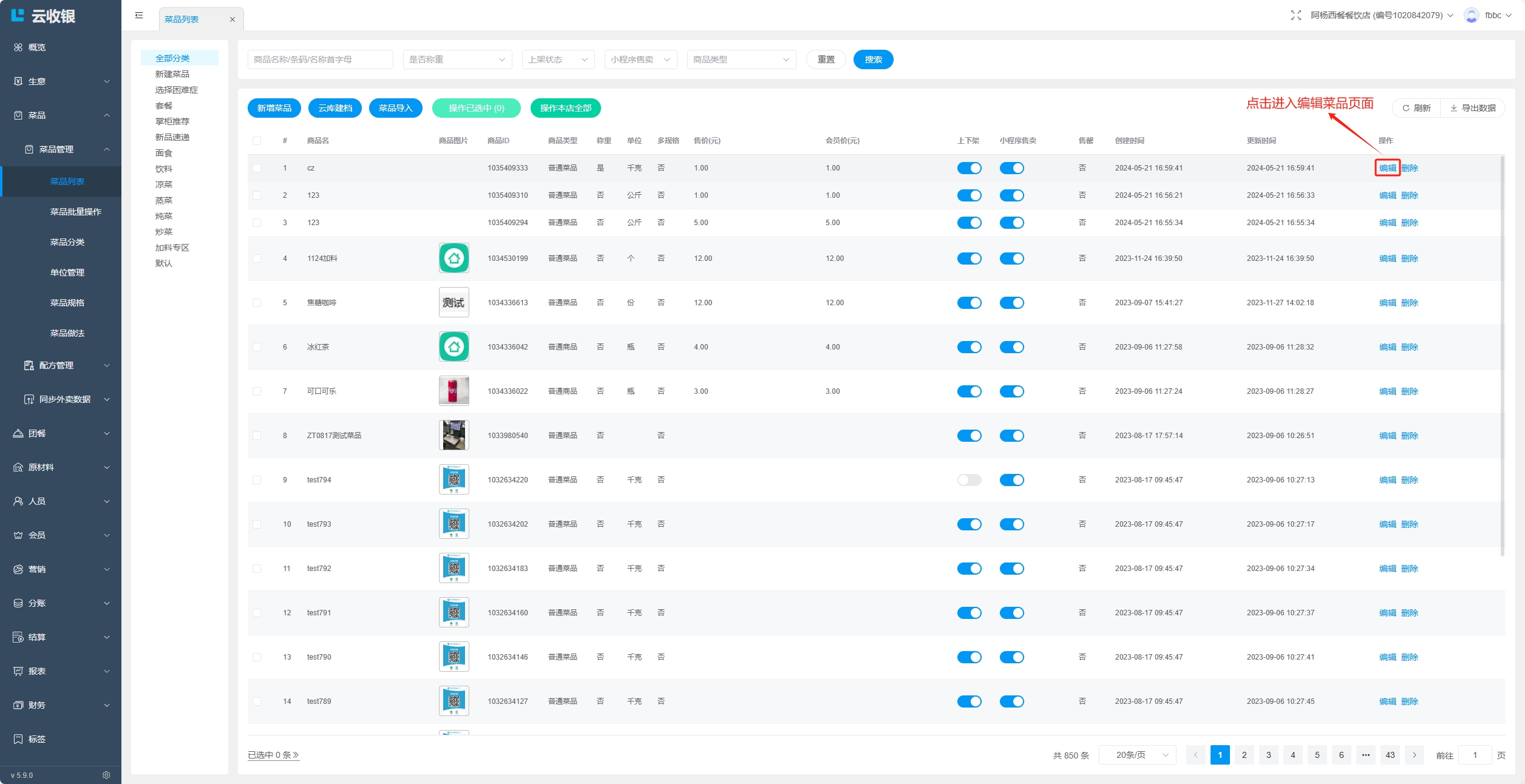Open the 20条/页 page size dropdown

1137,755
